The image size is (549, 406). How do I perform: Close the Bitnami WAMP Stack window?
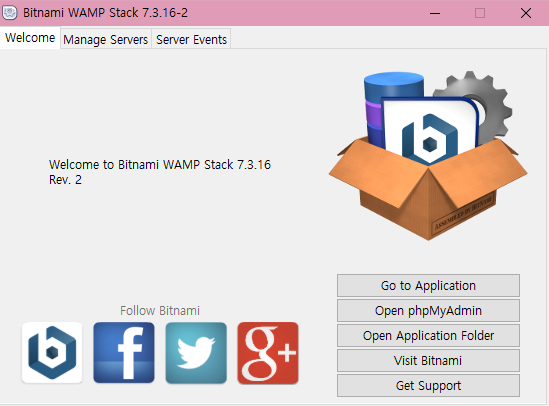pos(526,13)
